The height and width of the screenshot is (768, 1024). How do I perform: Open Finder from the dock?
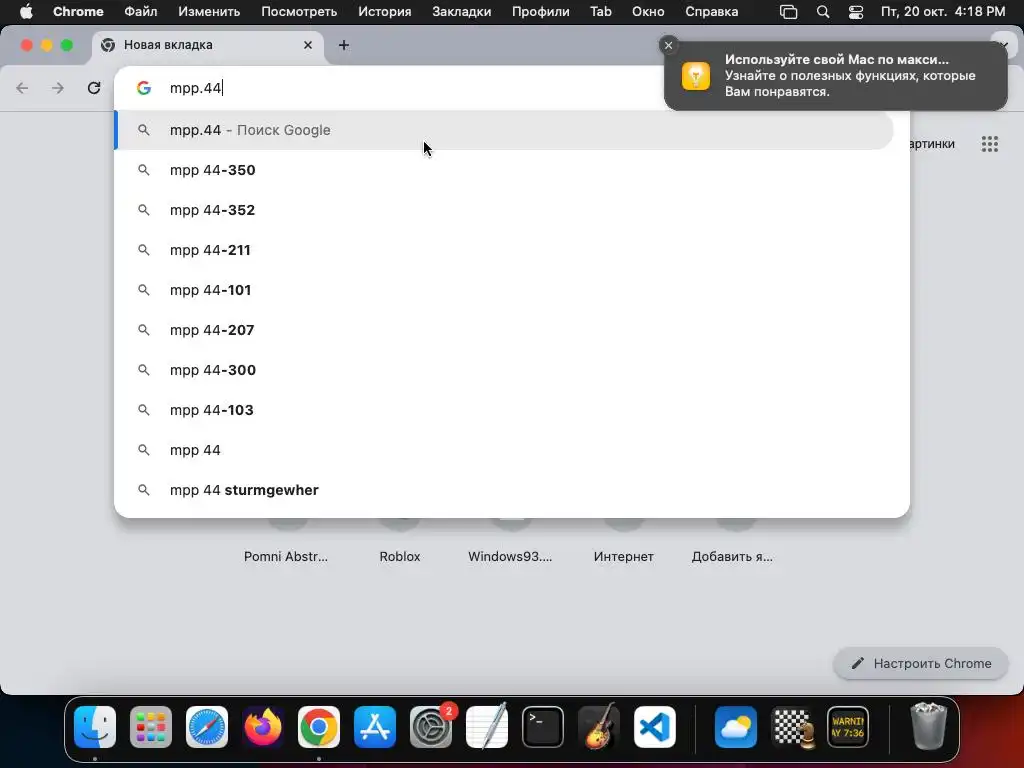[x=95, y=727]
